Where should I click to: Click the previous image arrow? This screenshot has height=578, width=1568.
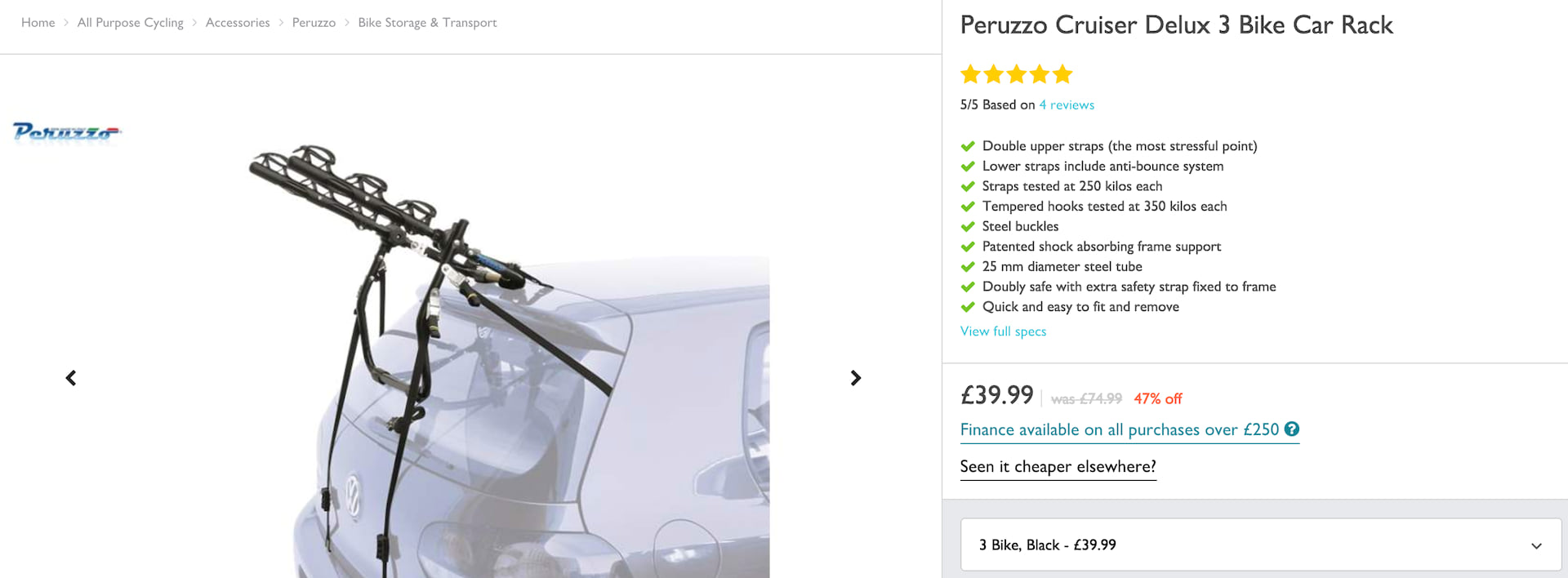pyautogui.click(x=71, y=378)
